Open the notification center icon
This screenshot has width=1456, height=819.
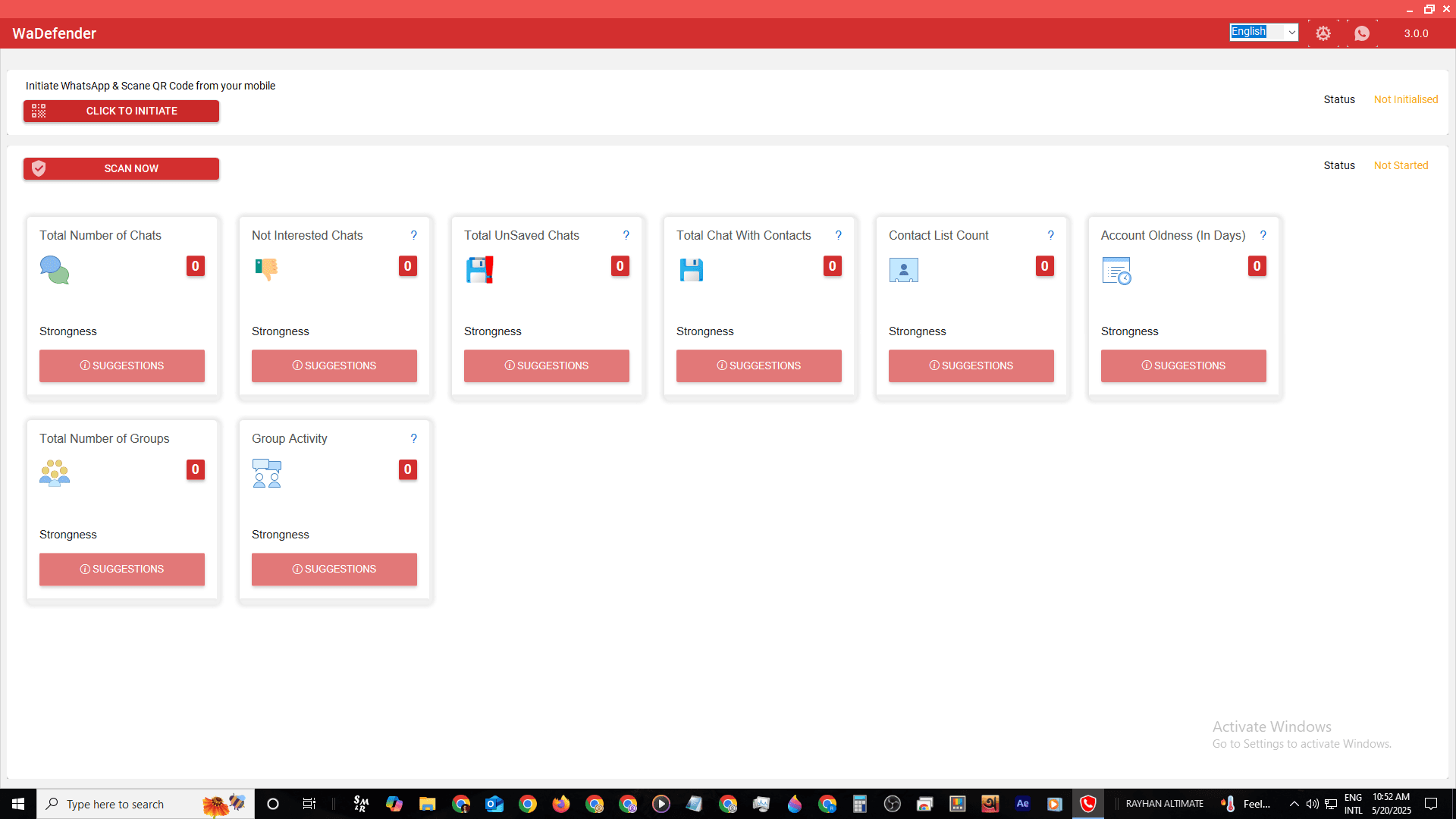[x=1431, y=804]
